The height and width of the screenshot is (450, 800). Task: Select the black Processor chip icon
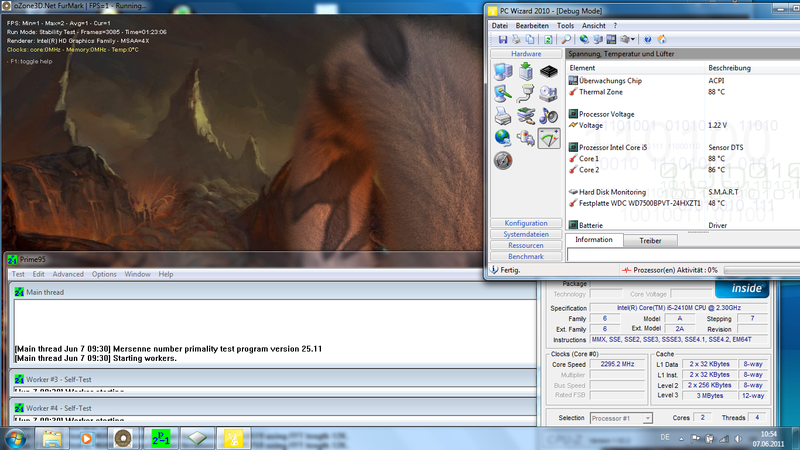pos(549,71)
